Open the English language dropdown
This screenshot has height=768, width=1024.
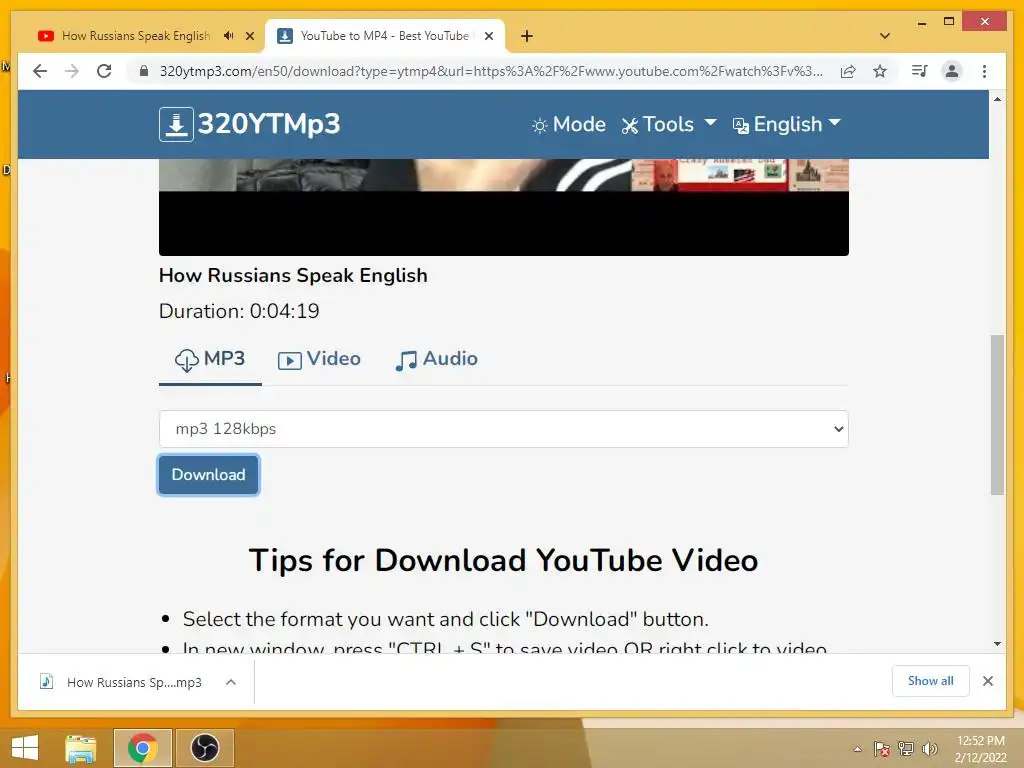click(786, 124)
